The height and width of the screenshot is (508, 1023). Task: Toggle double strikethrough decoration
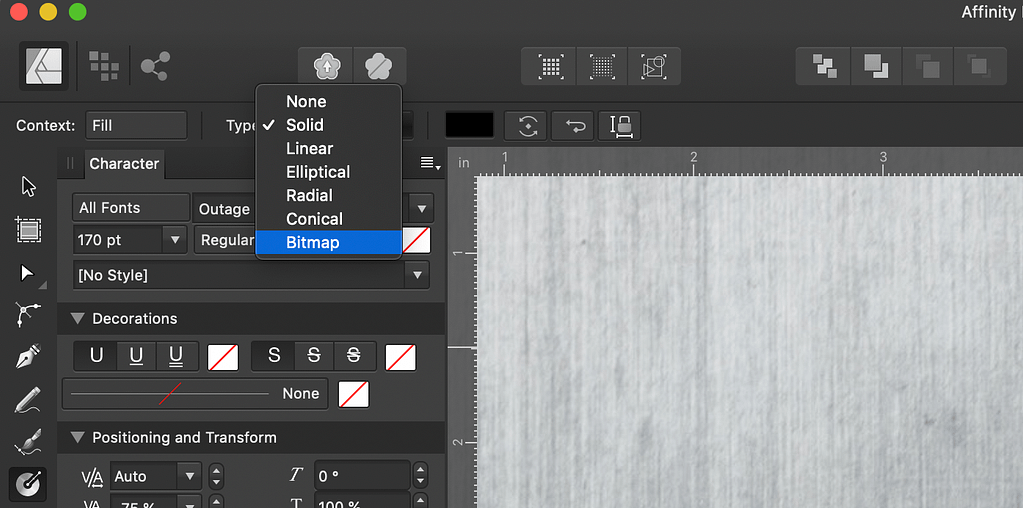click(354, 356)
